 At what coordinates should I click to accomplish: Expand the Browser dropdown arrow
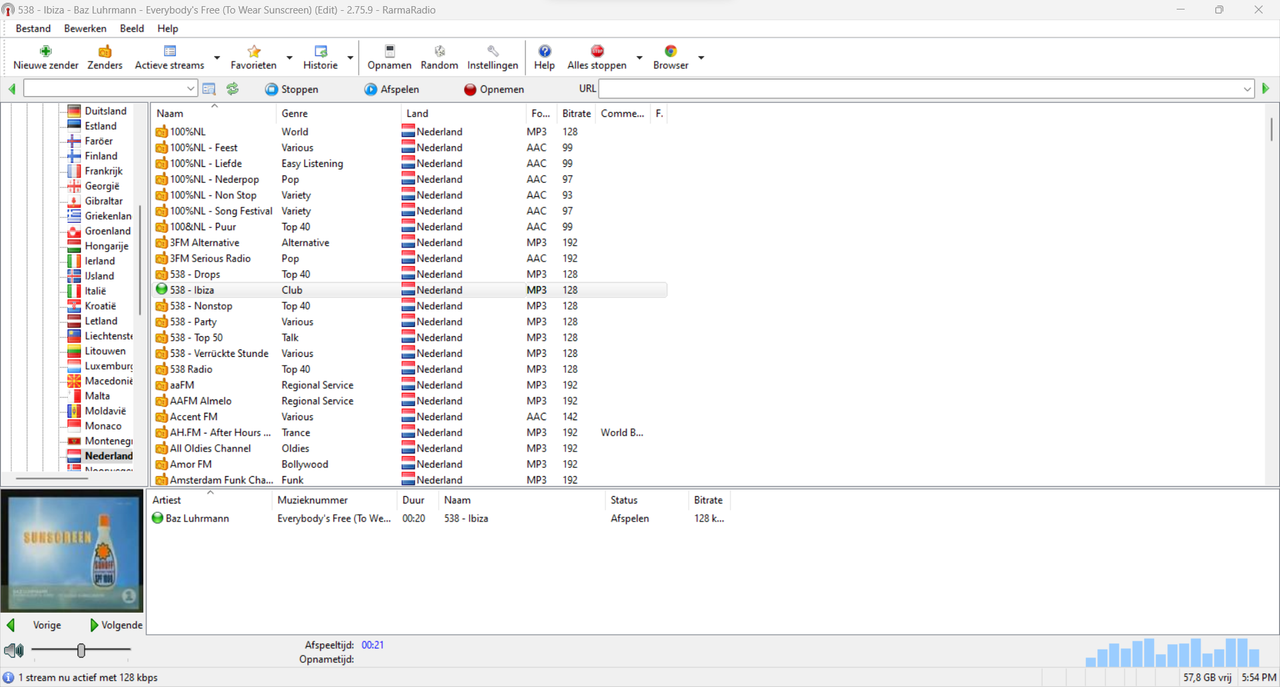[700, 58]
